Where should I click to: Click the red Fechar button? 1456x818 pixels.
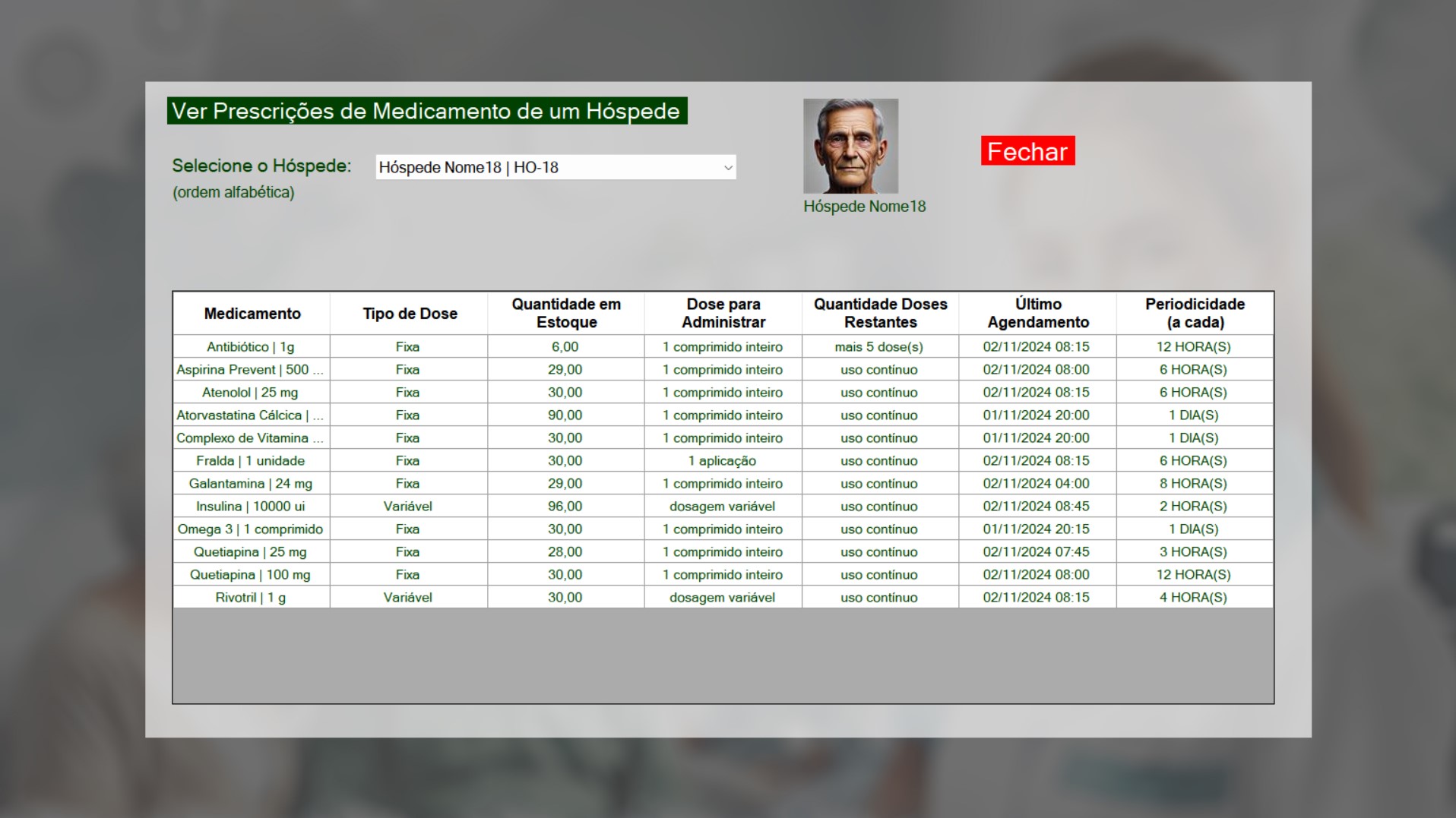point(1027,151)
